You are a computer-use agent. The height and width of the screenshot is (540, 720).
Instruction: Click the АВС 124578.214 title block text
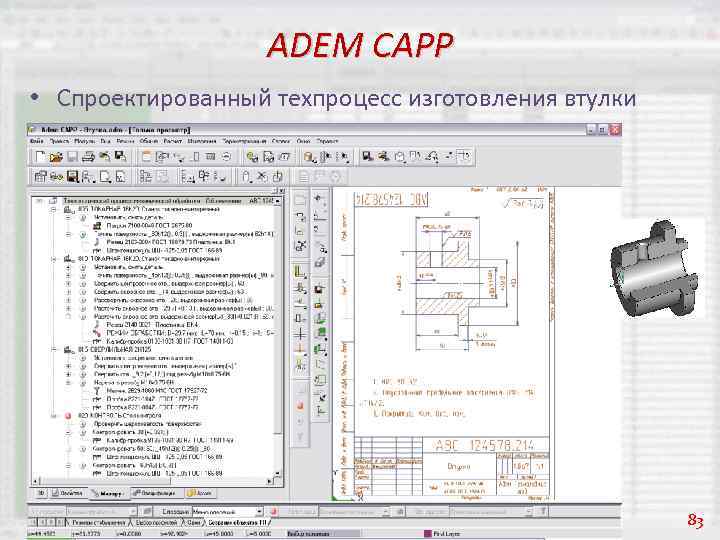click(x=484, y=445)
